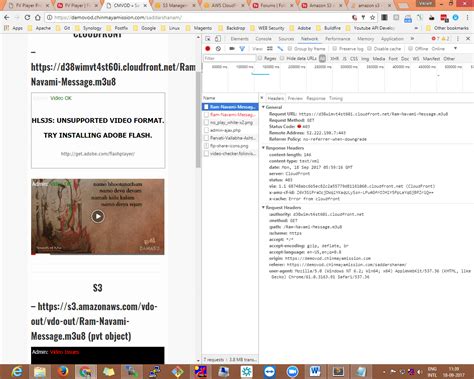The width and height of the screenshot is (474, 379).
Task: Check the Disable cache option
Action: point(369,49)
